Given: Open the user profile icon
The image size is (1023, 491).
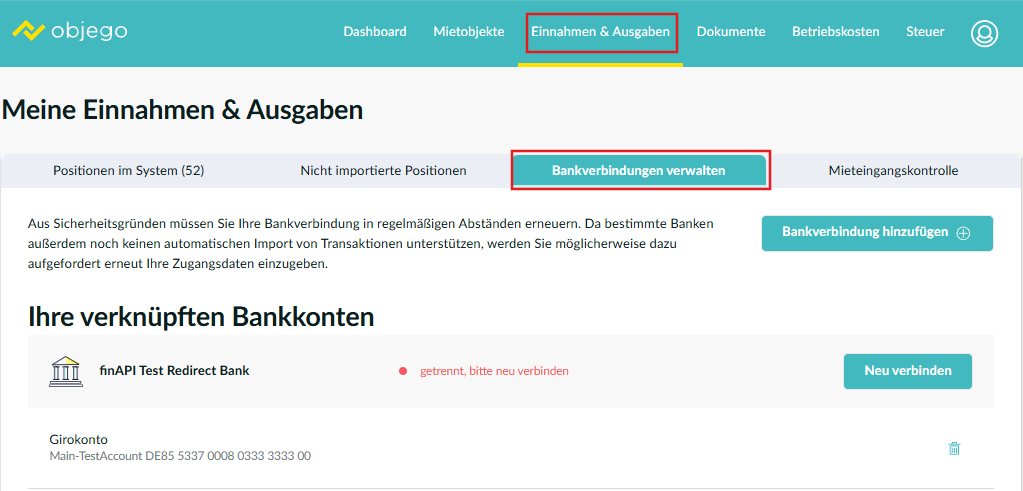Looking at the screenshot, I should tap(984, 33).
